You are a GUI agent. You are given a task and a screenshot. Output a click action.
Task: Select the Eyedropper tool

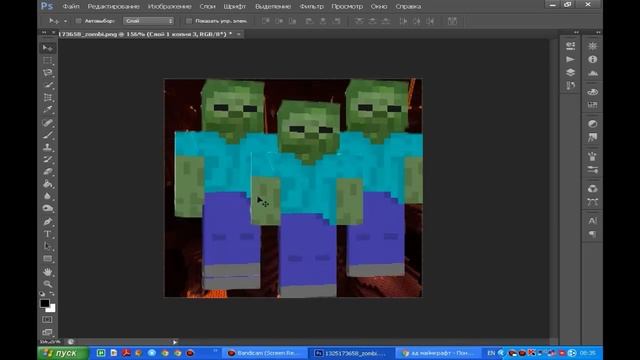tap(47, 110)
